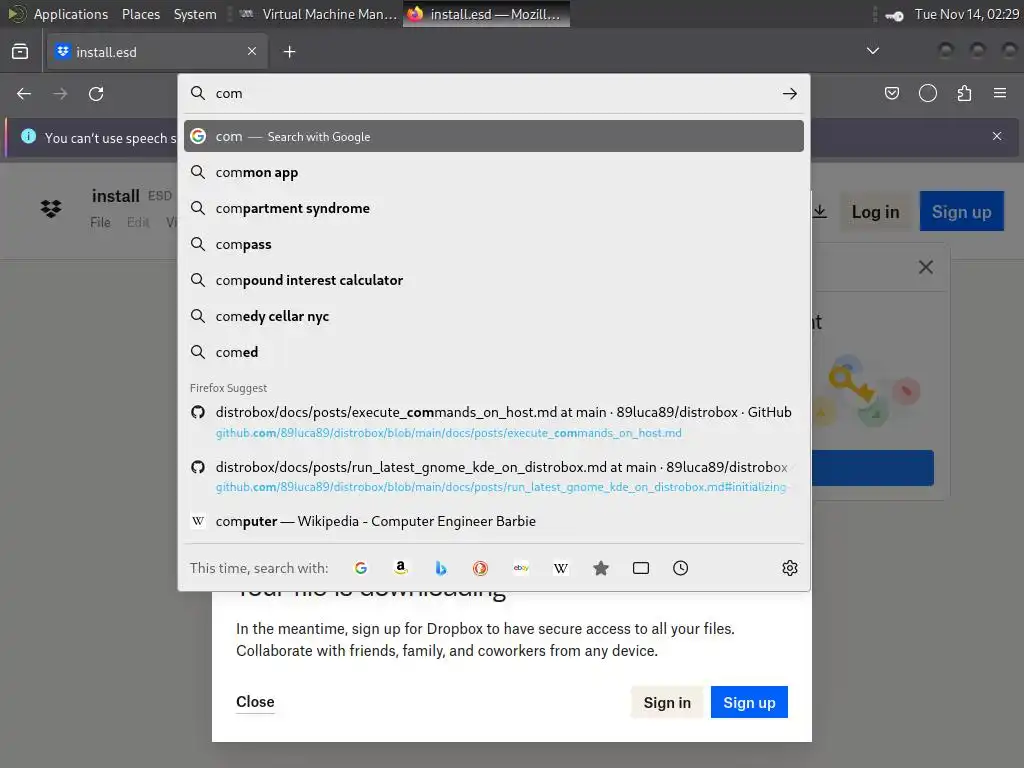This screenshot has width=1024, height=768.
Task: Search this time with eBay icon
Action: [521, 568]
